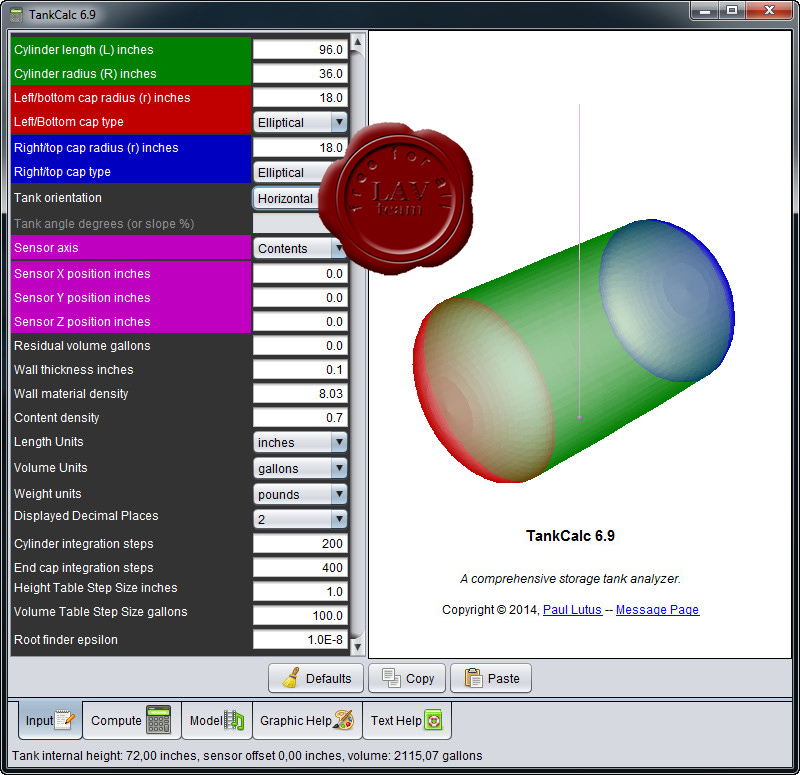Click Height Table Step Size field
Screen dimensions: 800x775
[300, 591]
